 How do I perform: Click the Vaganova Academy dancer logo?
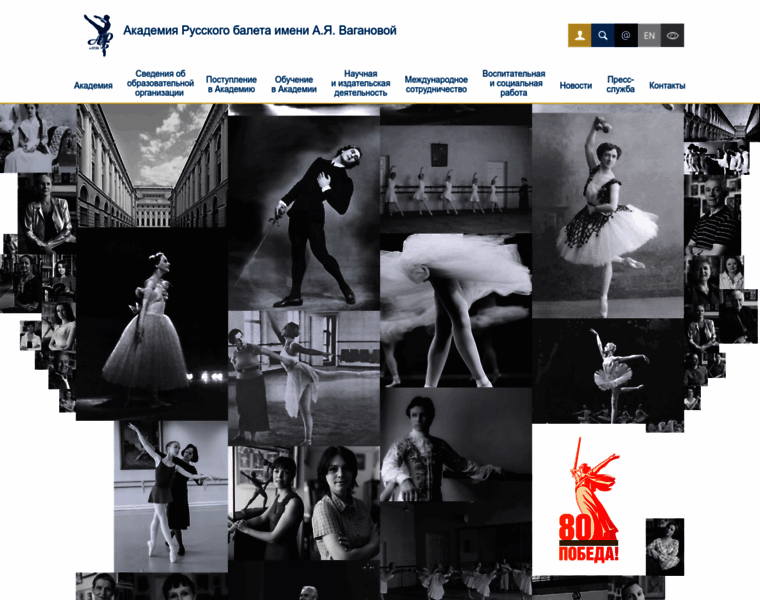pos(99,35)
